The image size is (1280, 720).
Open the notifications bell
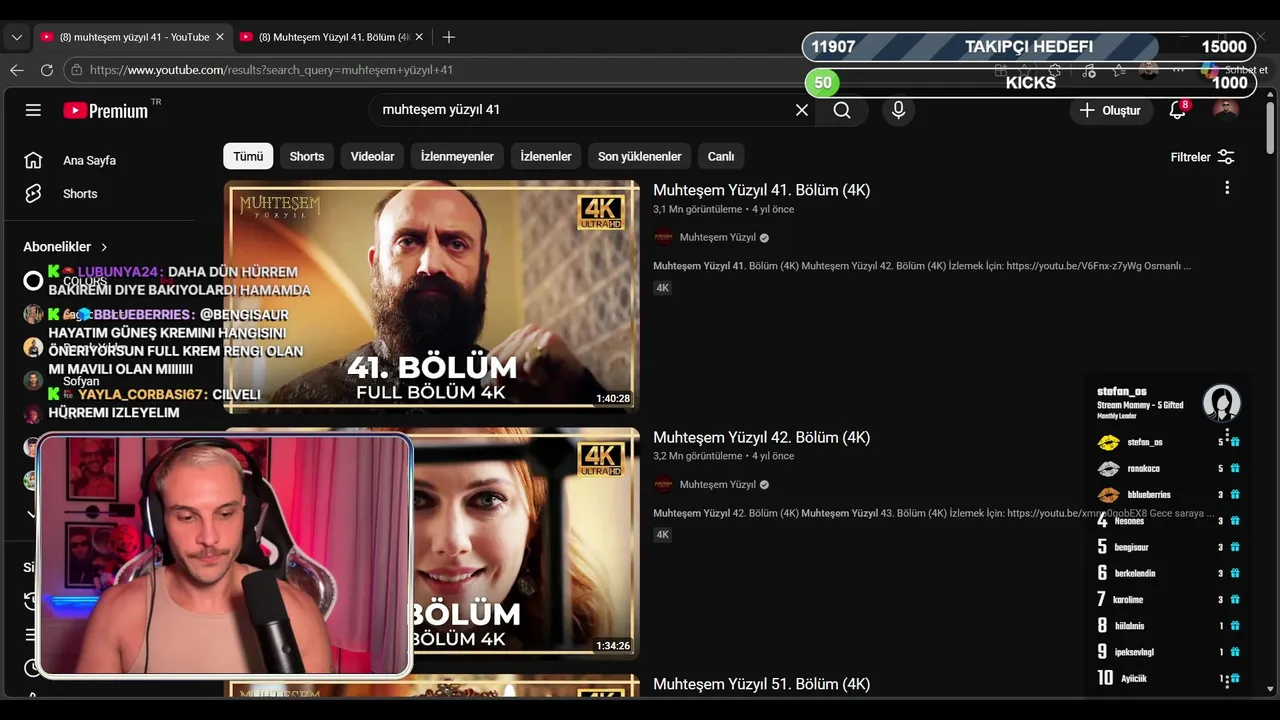(1178, 110)
